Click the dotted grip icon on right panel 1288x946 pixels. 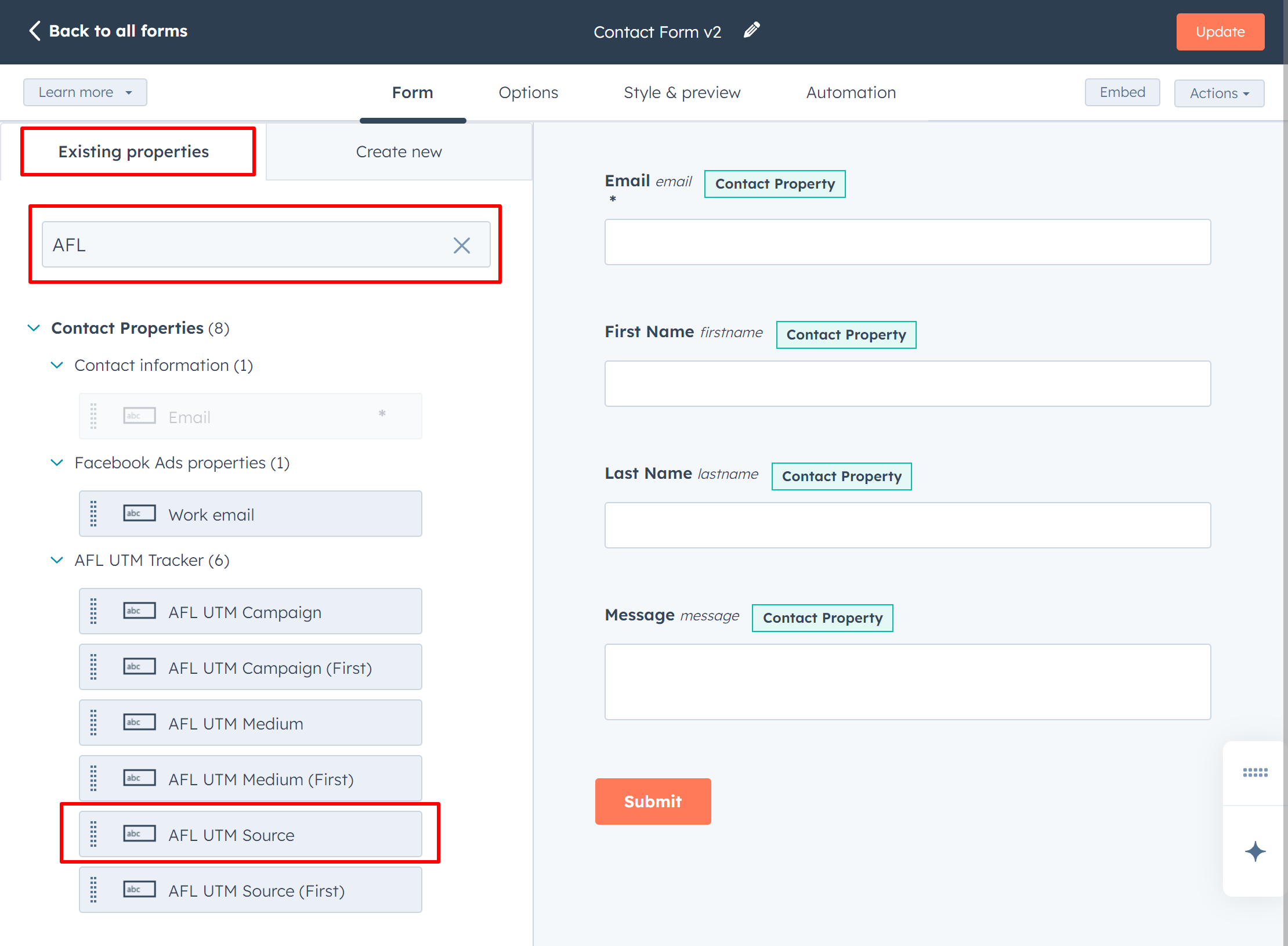click(x=1255, y=772)
